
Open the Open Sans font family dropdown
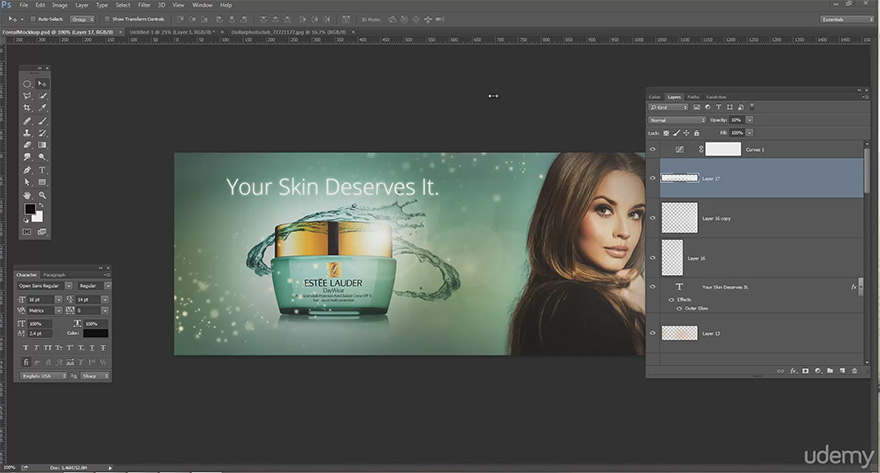point(44,286)
